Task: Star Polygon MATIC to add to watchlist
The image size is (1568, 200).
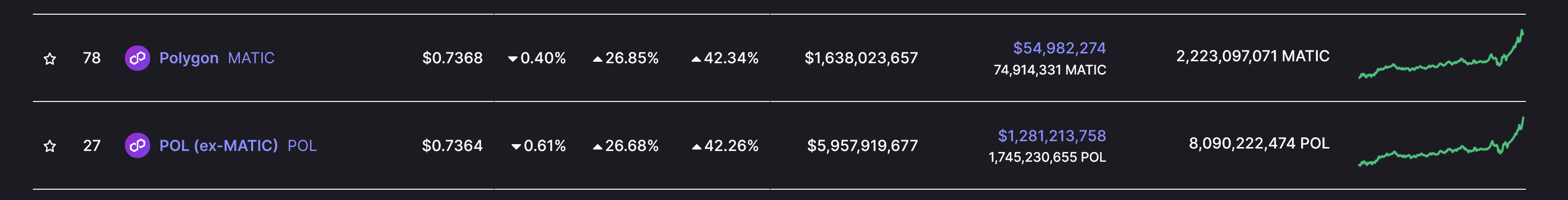Action: tap(50, 58)
